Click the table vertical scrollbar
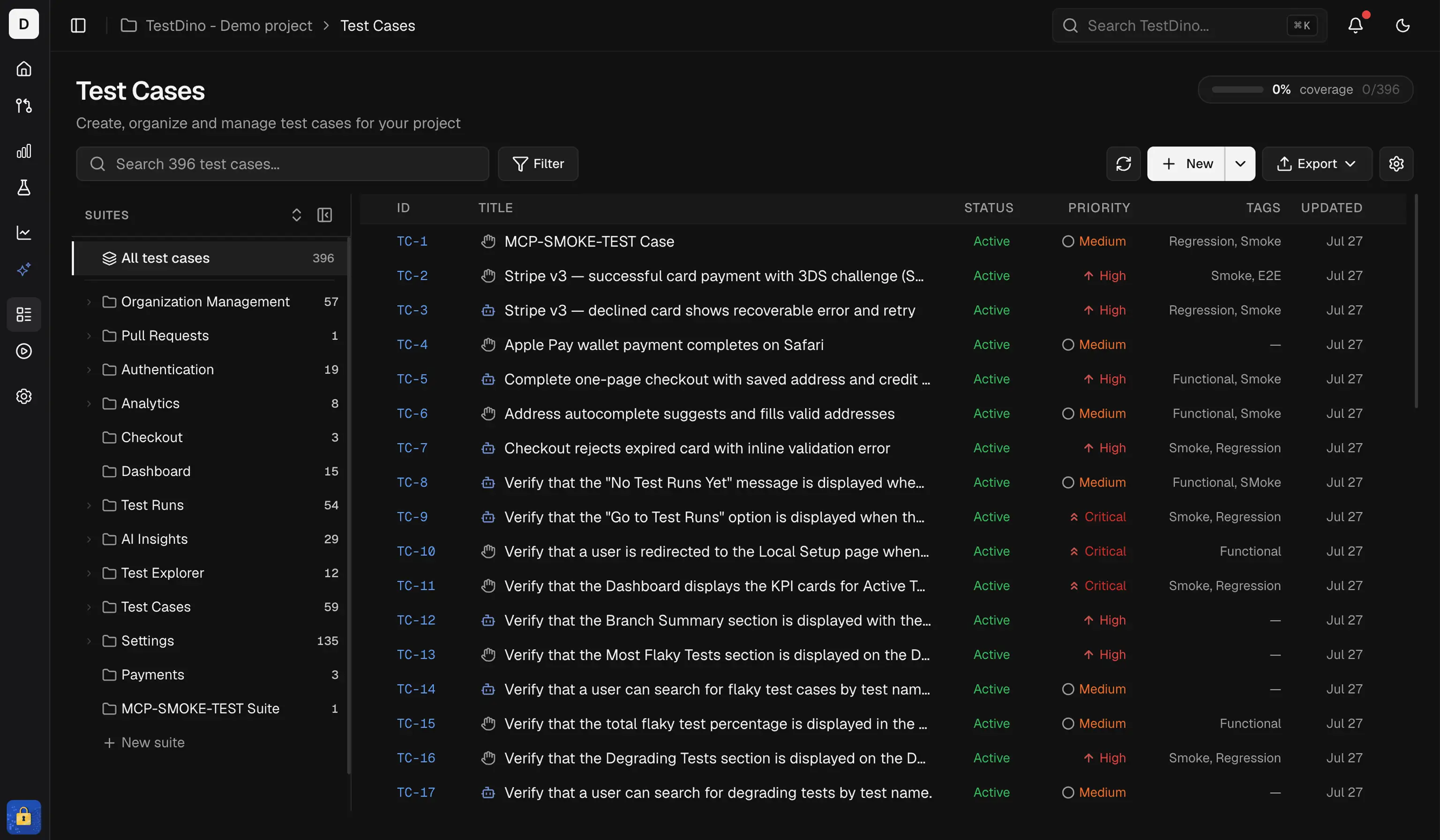 point(1416,301)
